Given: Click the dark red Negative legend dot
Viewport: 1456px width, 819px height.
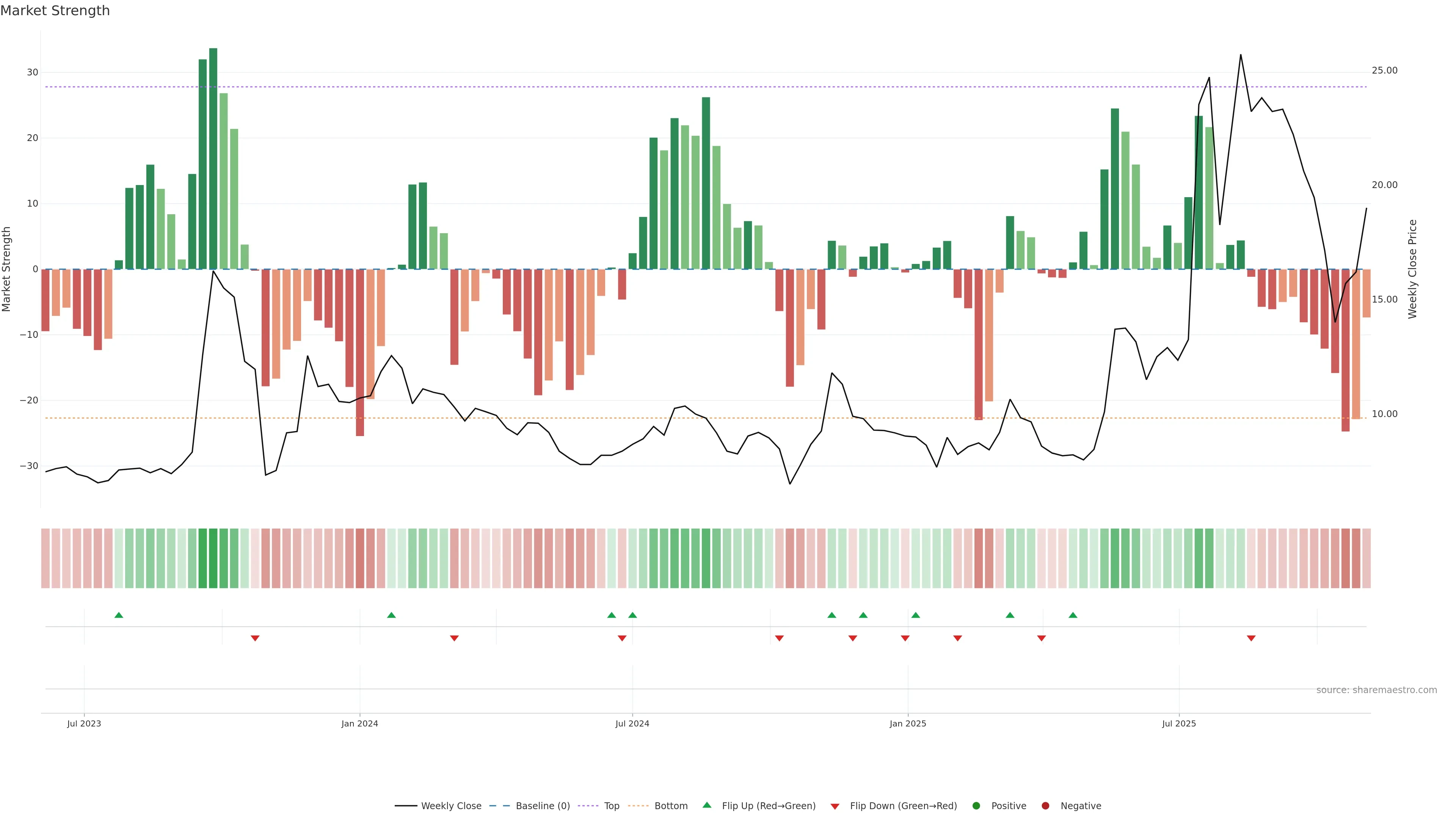Looking at the screenshot, I should point(1045,806).
